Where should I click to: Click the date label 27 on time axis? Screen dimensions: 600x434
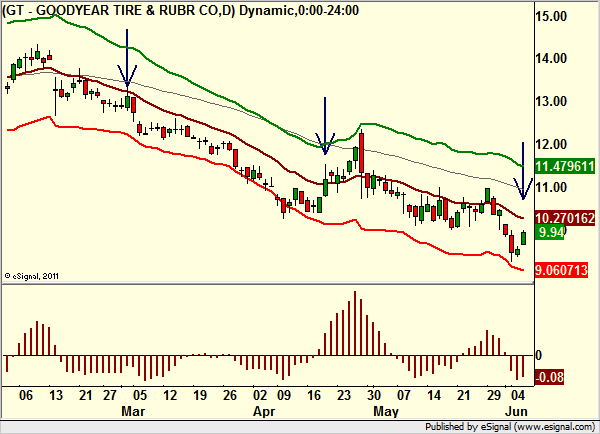[x=109, y=395]
